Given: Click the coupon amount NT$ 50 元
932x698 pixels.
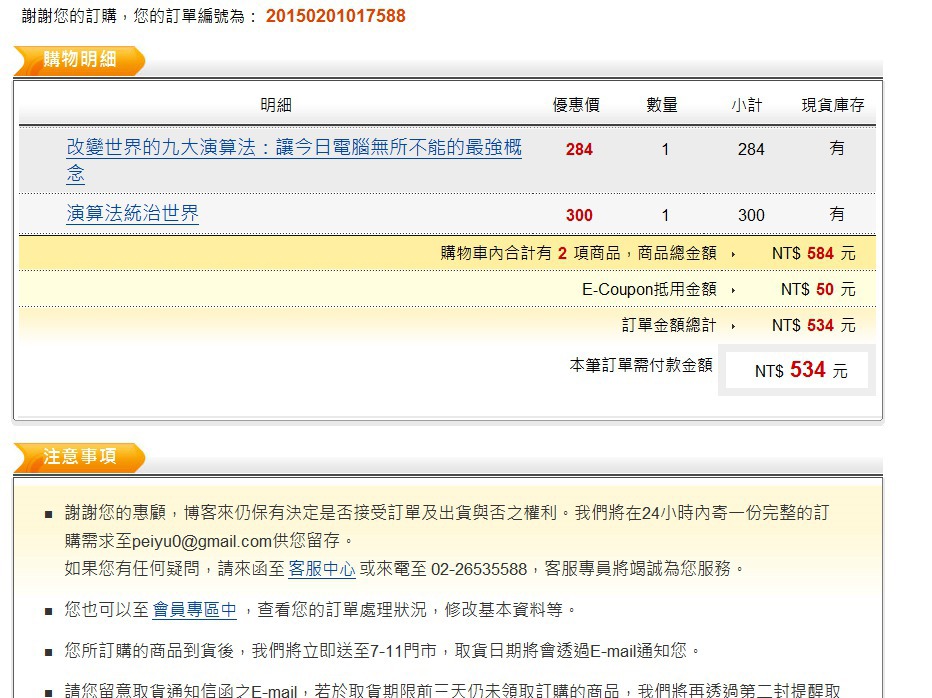Looking at the screenshot, I should pos(818,290).
